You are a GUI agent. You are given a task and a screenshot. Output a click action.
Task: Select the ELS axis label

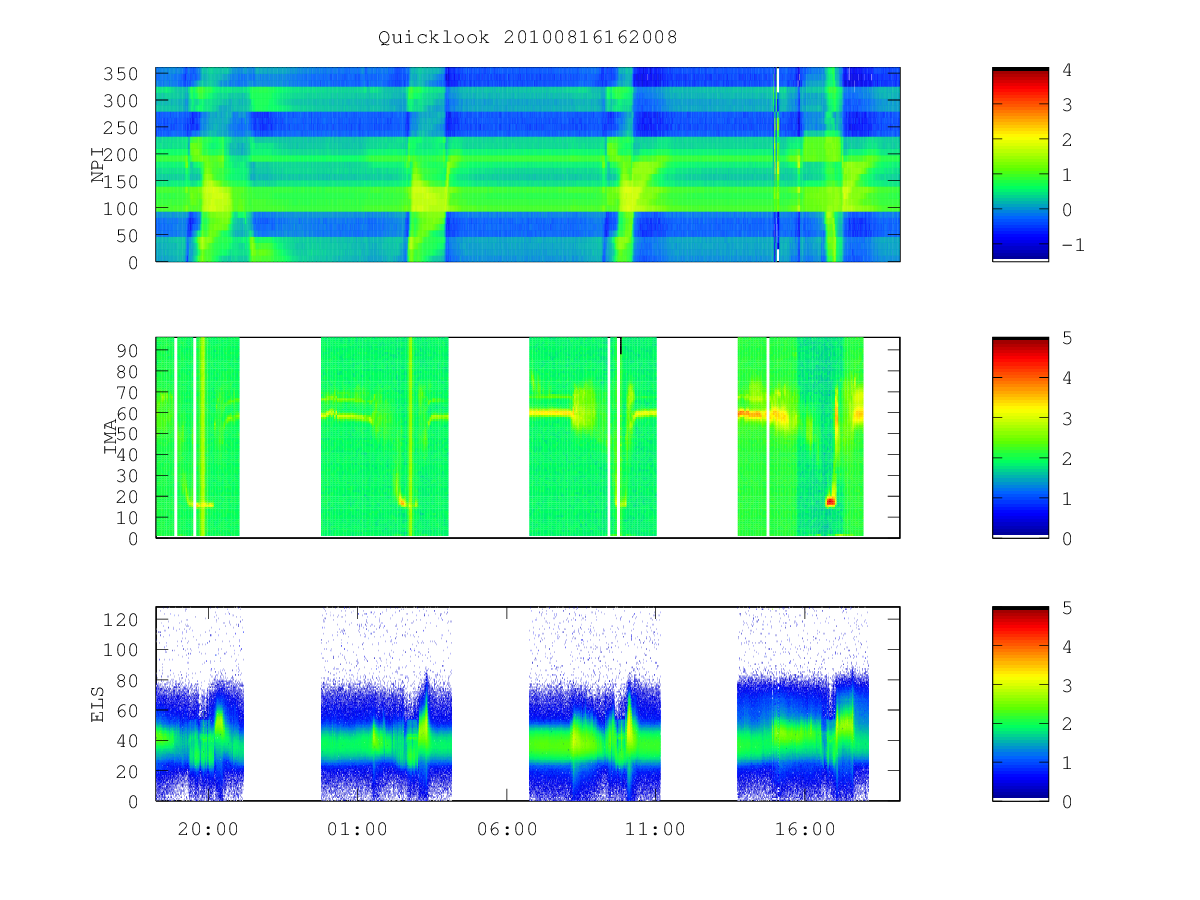click(x=98, y=704)
